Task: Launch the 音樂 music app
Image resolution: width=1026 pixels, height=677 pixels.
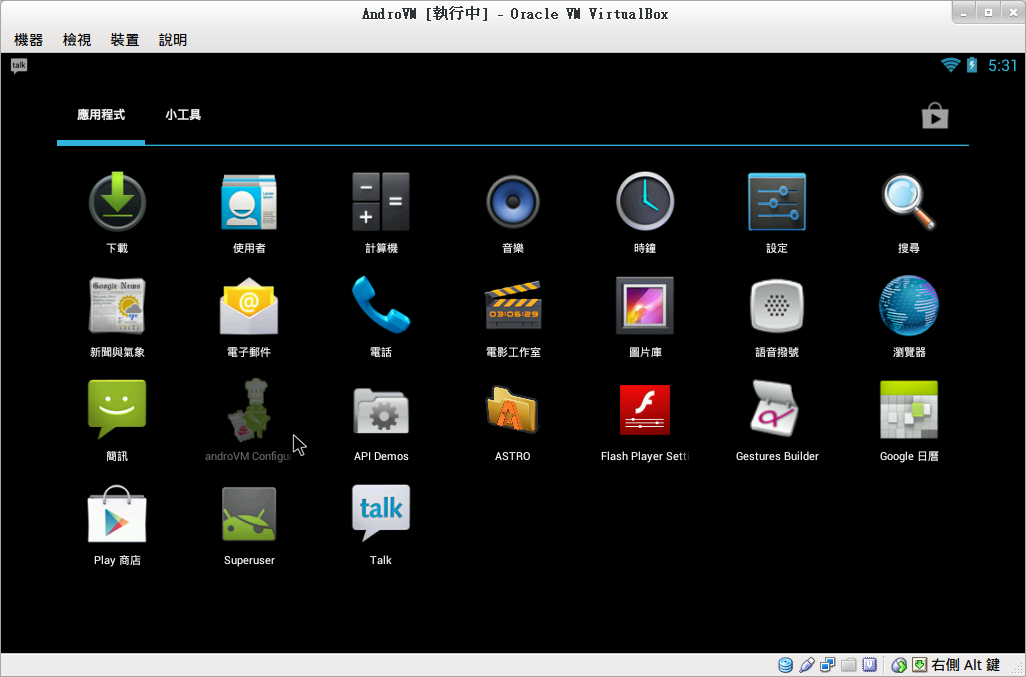Action: tap(513, 213)
